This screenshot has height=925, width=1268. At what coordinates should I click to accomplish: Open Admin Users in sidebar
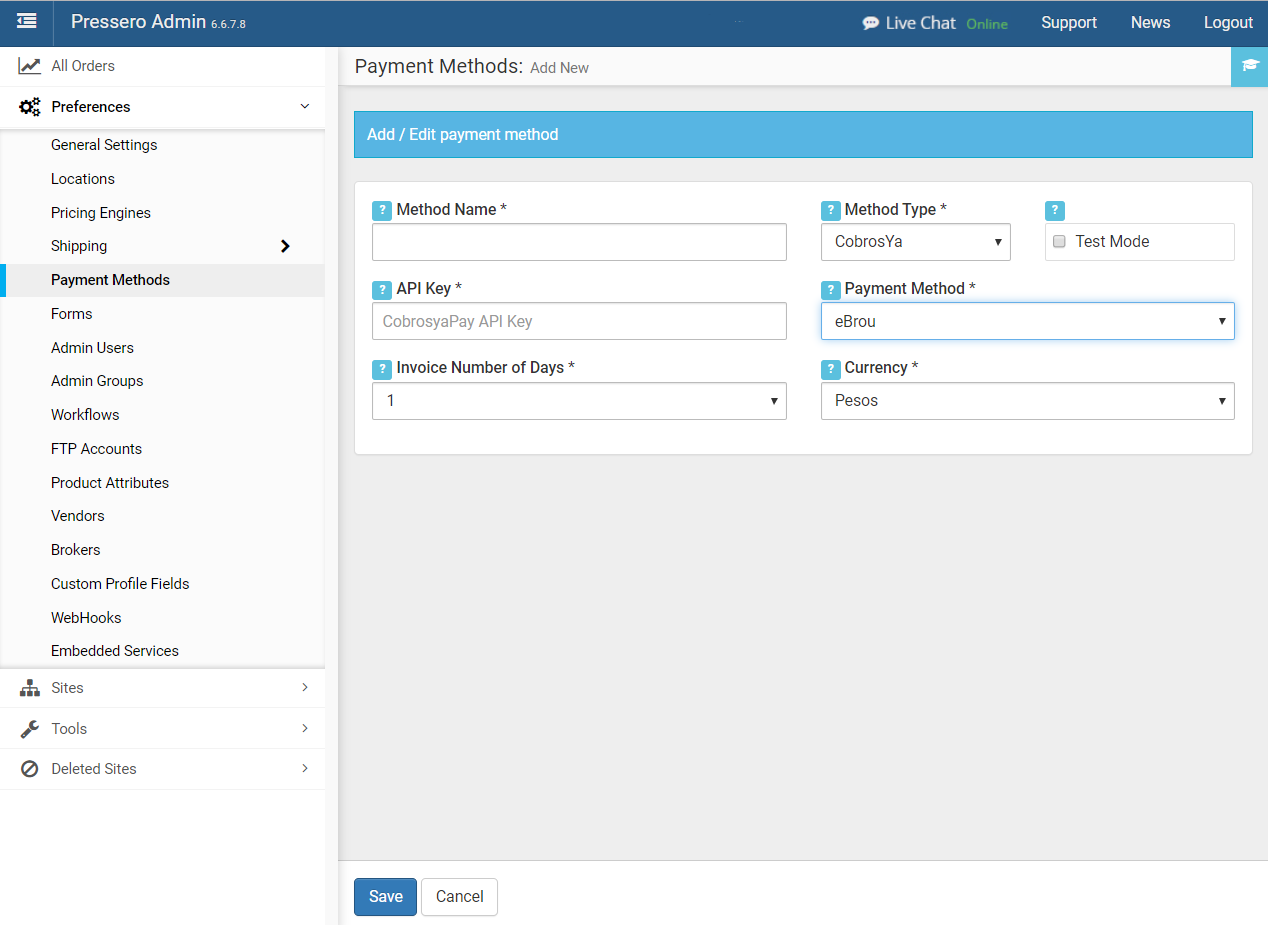tap(92, 348)
